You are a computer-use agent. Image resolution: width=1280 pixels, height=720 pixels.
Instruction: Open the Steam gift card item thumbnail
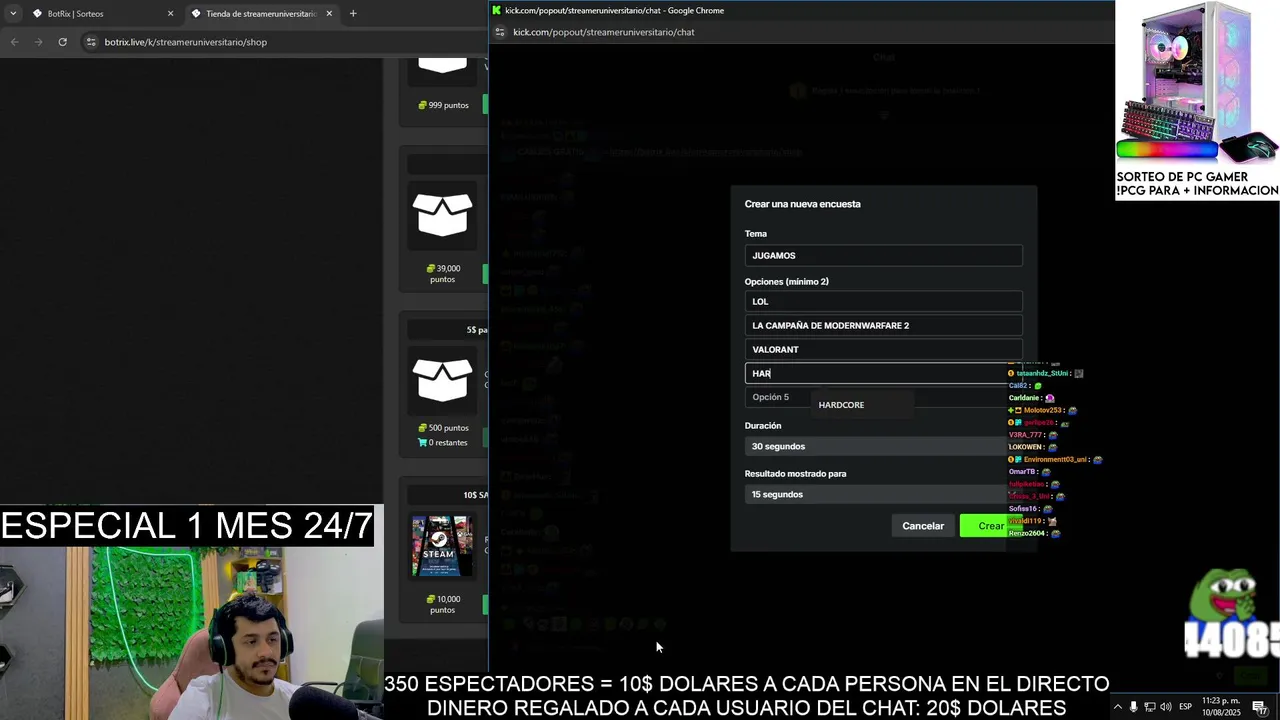pyautogui.click(x=443, y=546)
